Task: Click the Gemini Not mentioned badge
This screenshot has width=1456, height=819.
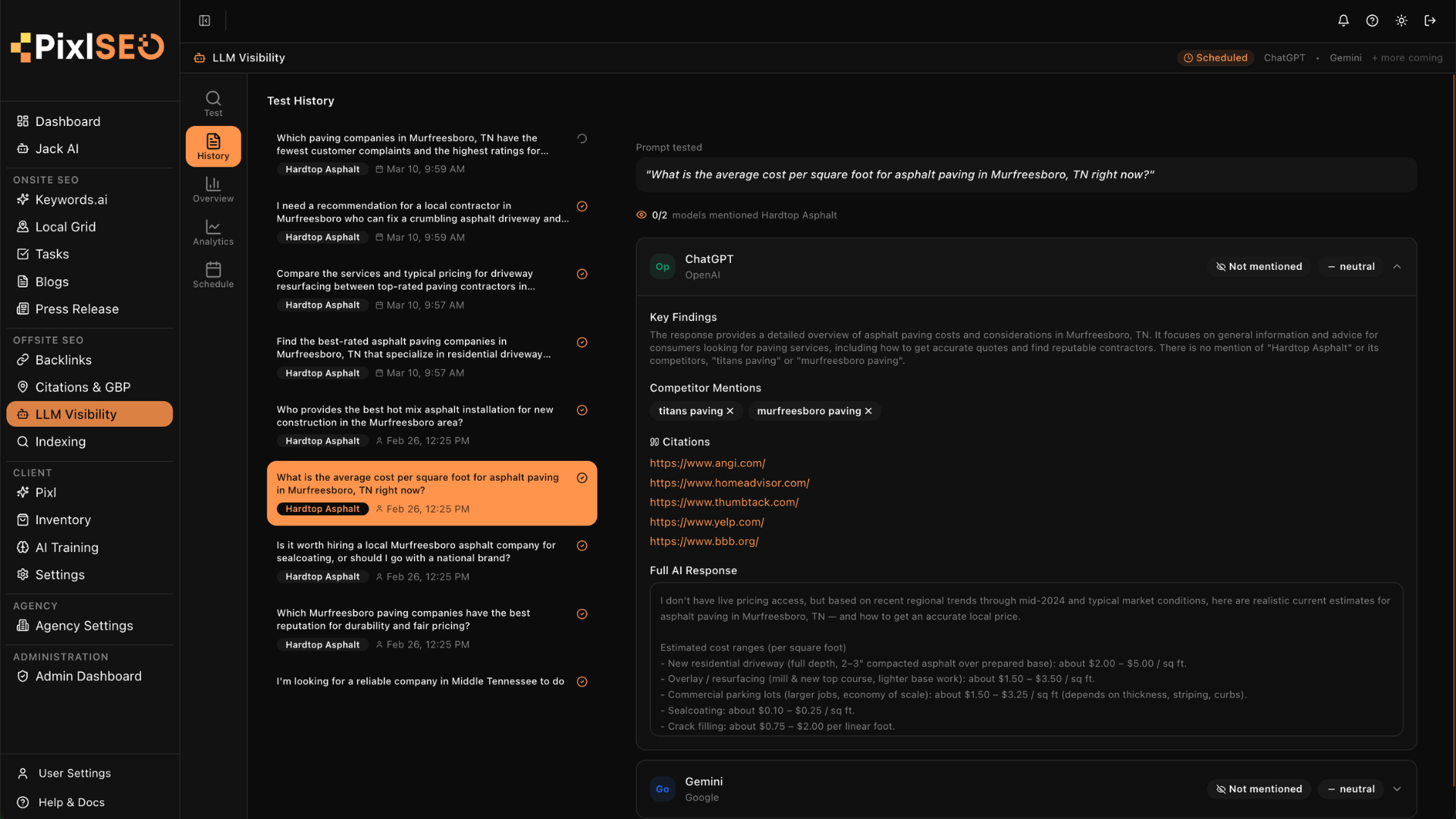Action: (x=1259, y=789)
